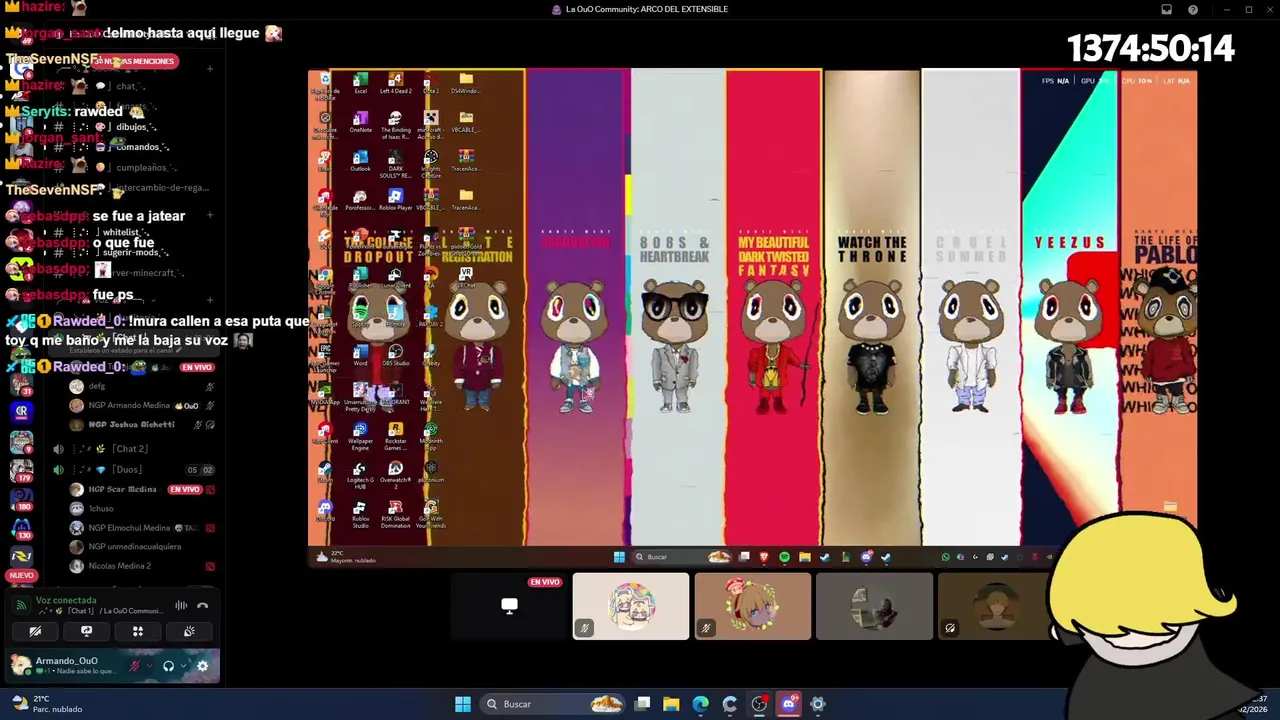Open server with 180 notification badge
The image size is (1280, 720).
click(x=21, y=498)
